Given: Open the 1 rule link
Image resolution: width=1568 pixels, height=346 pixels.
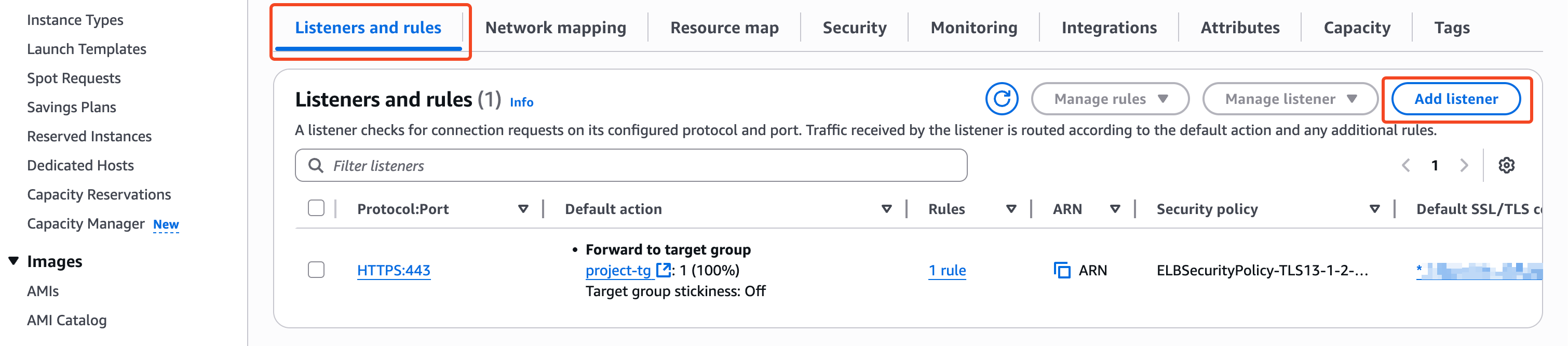Looking at the screenshot, I should coord(947,270).
